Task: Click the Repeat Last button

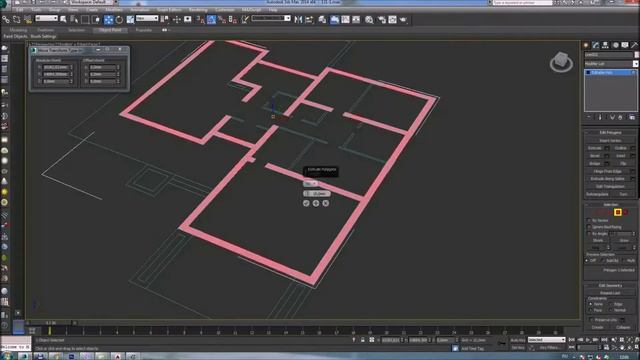Action: click(610, 293)
